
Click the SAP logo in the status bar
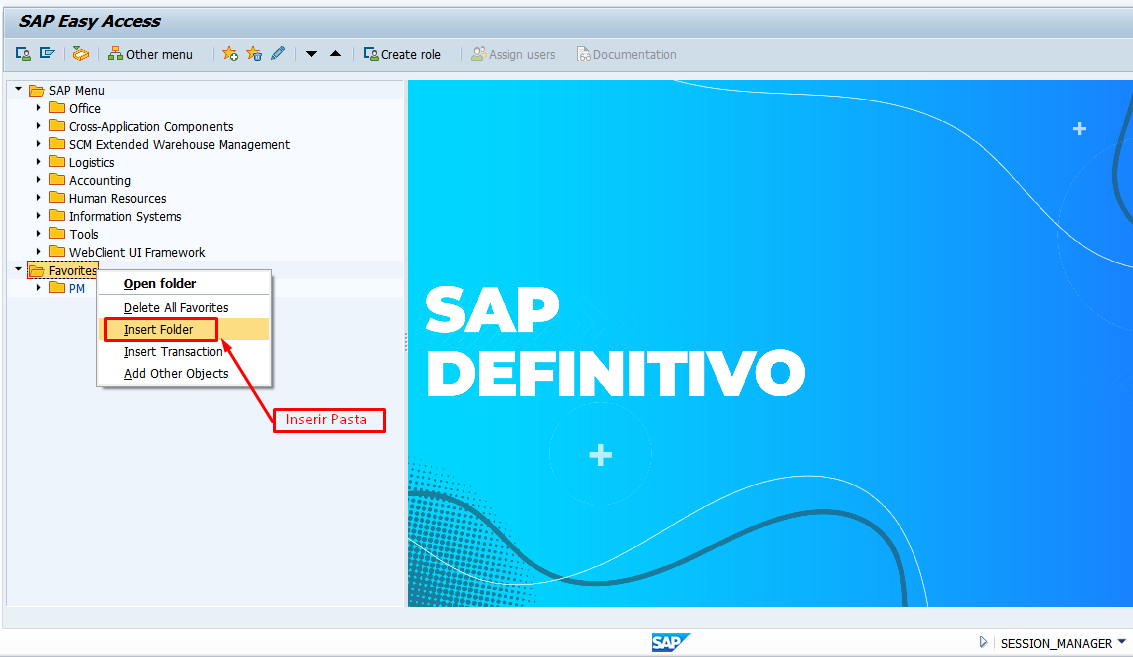tap(671, 642)
